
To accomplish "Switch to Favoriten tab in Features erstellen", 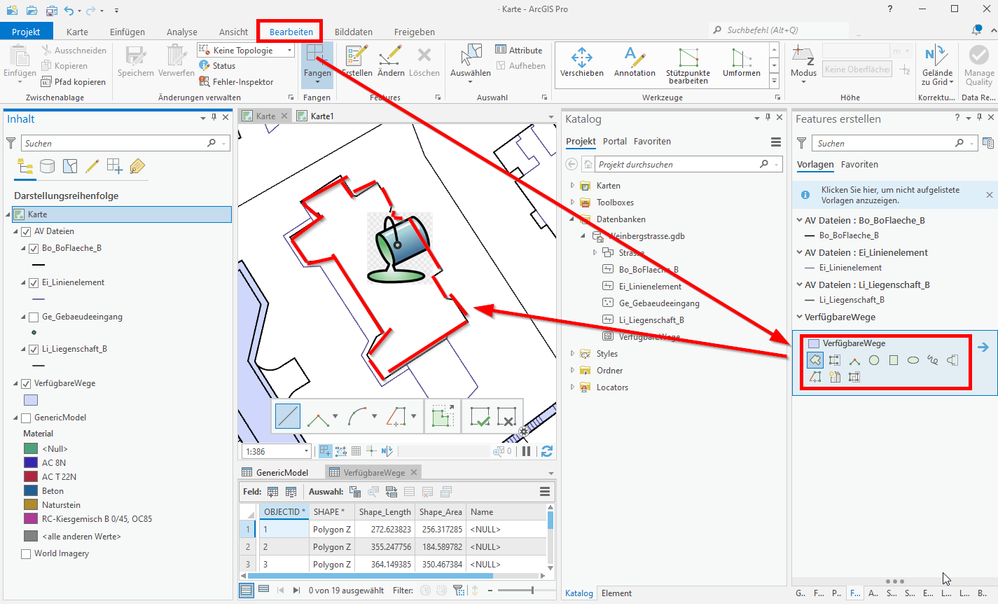I will click(x=859, y=164).
